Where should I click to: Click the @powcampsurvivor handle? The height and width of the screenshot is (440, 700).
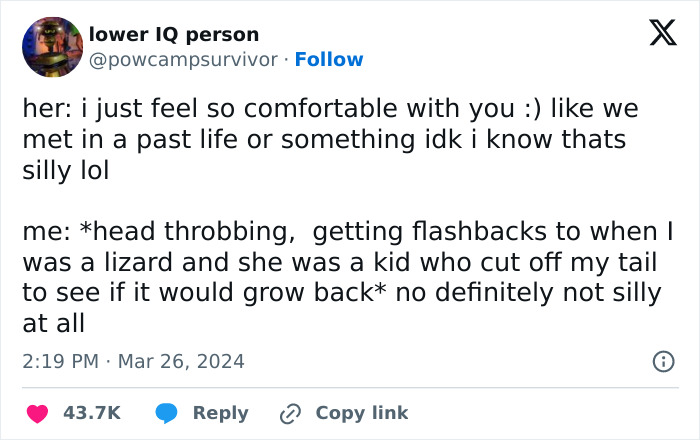tap(184, 59)
